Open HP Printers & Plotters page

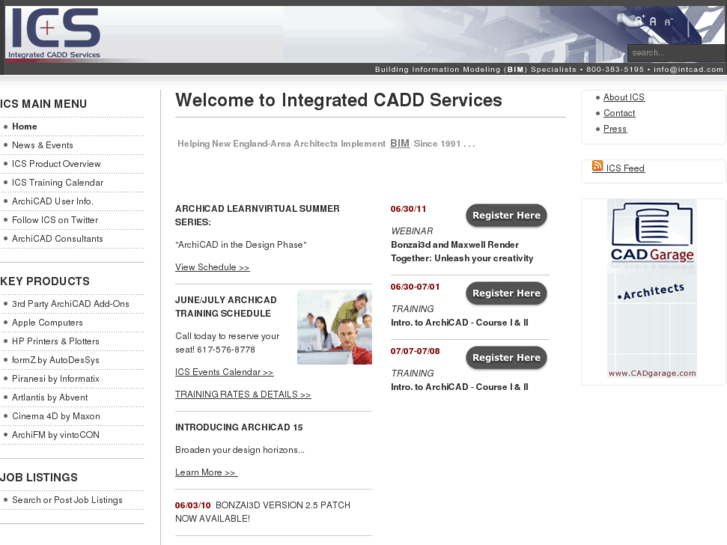pyautogui.click(x=56, y=341)
